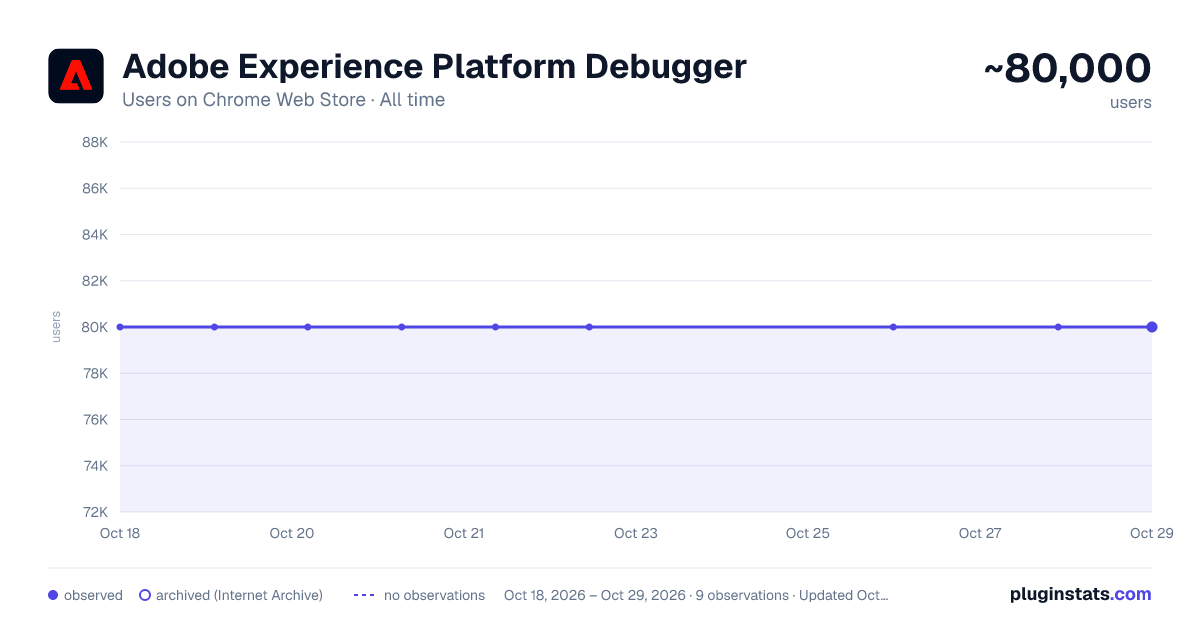This screenshot has height=630, width=1200.
Task: Click the Oct 29 x-axis label
Action: 1150,533
